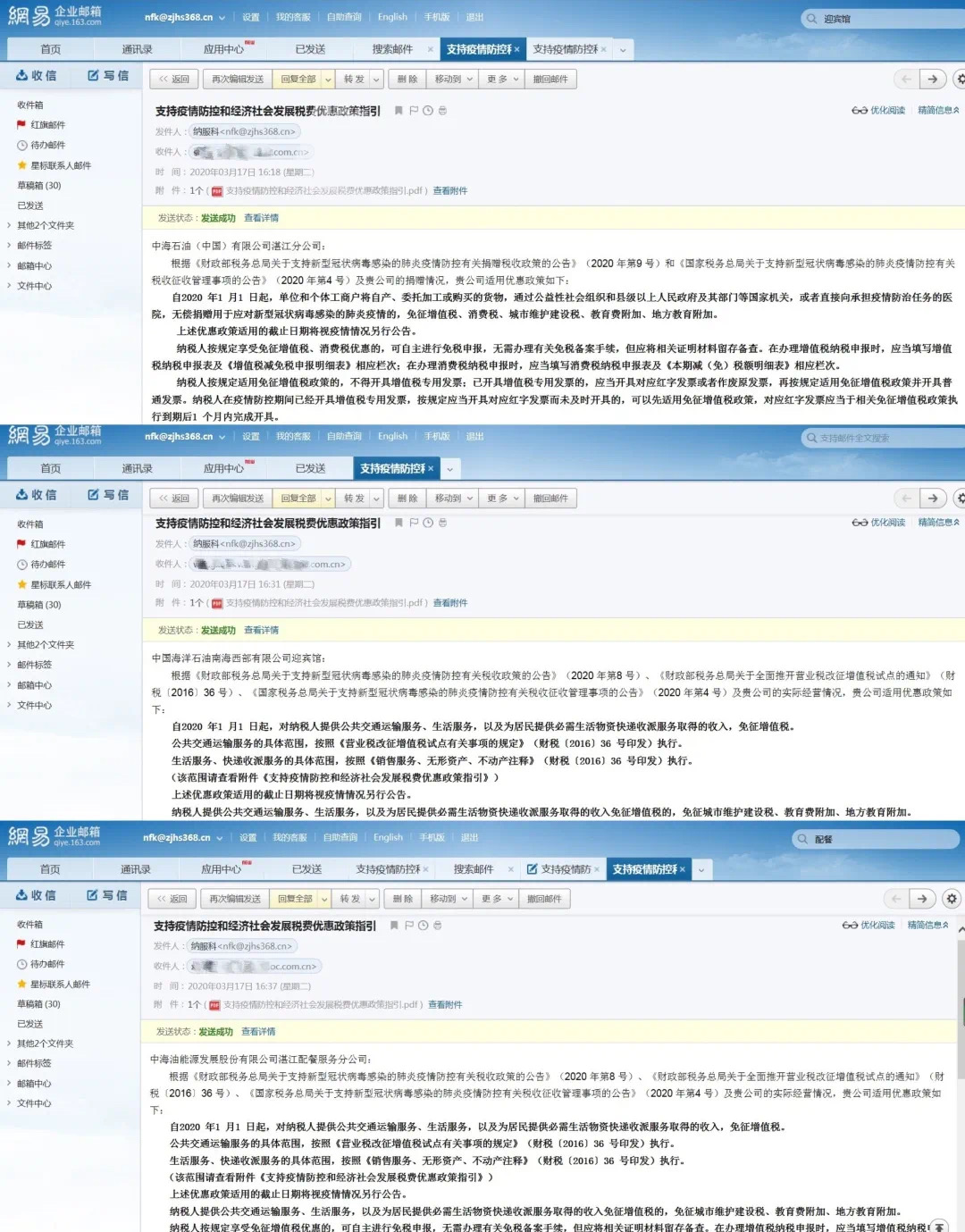Open the account dropdown beside nfk@zjhs368.cn in the 16:18 email window
This screenshot has width=965, height=1232.
[222, 17]
